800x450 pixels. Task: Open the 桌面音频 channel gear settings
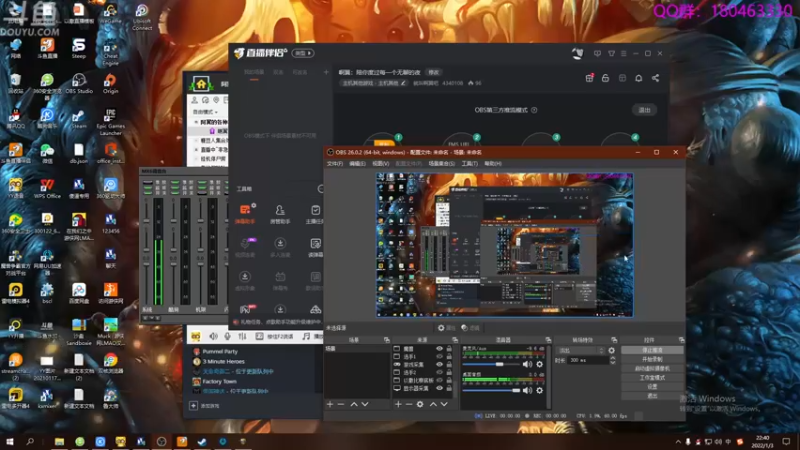point(539,390)
